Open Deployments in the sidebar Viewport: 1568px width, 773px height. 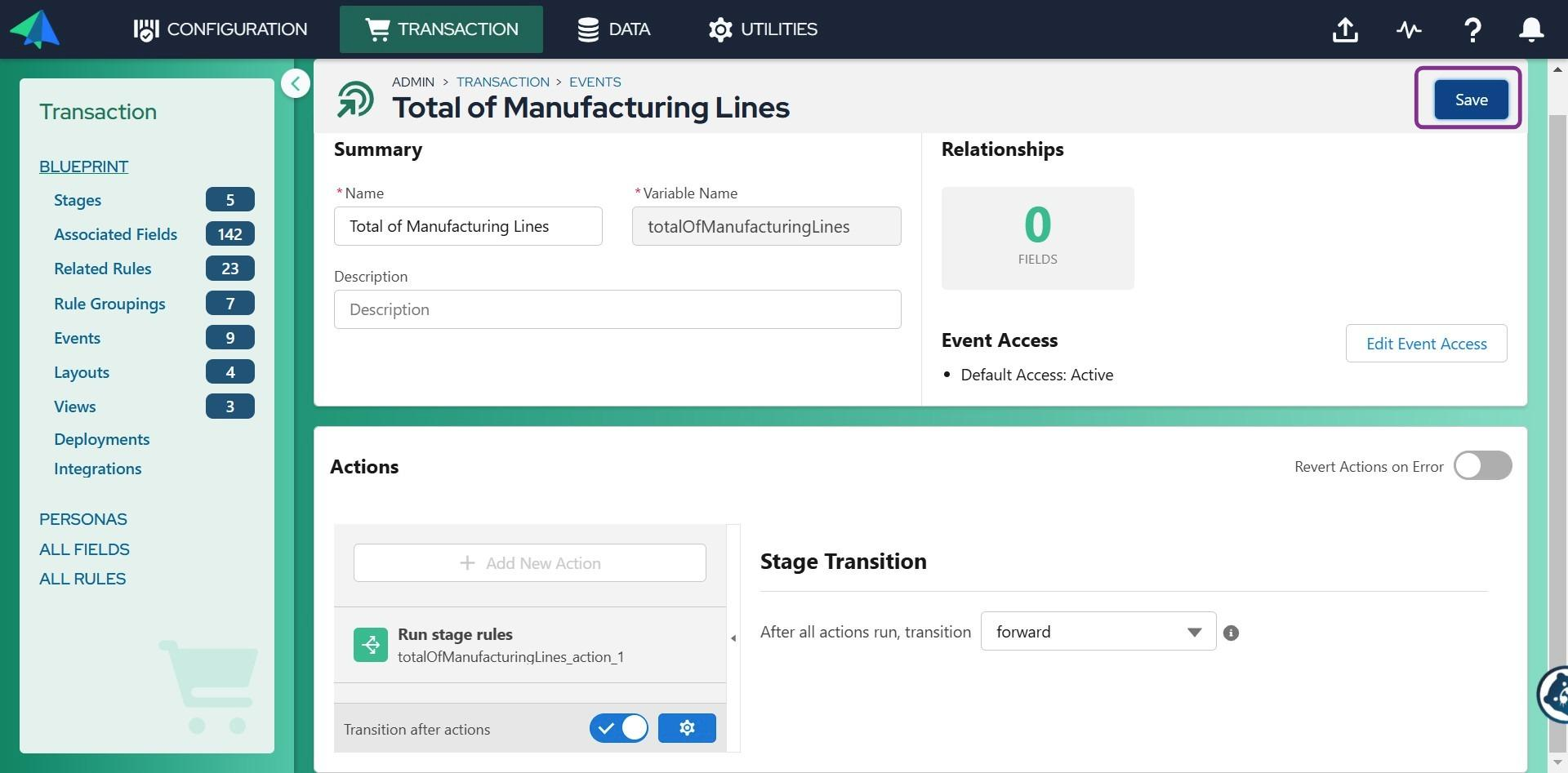coord(102,439)
